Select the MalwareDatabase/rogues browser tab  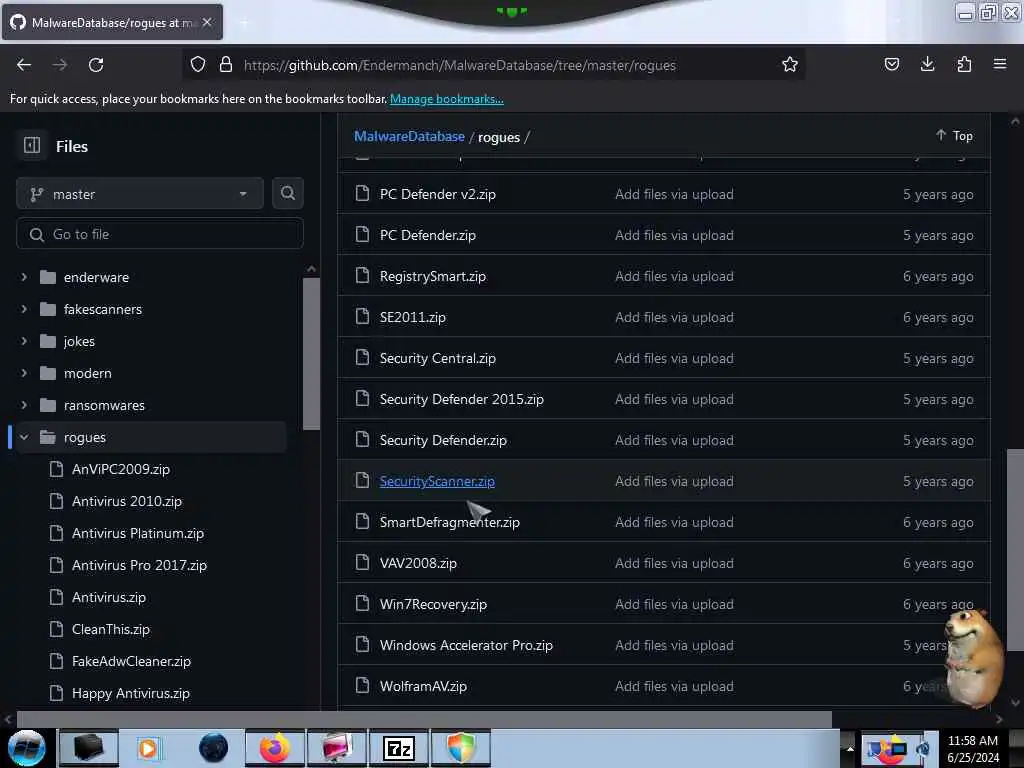click(112, 22)
